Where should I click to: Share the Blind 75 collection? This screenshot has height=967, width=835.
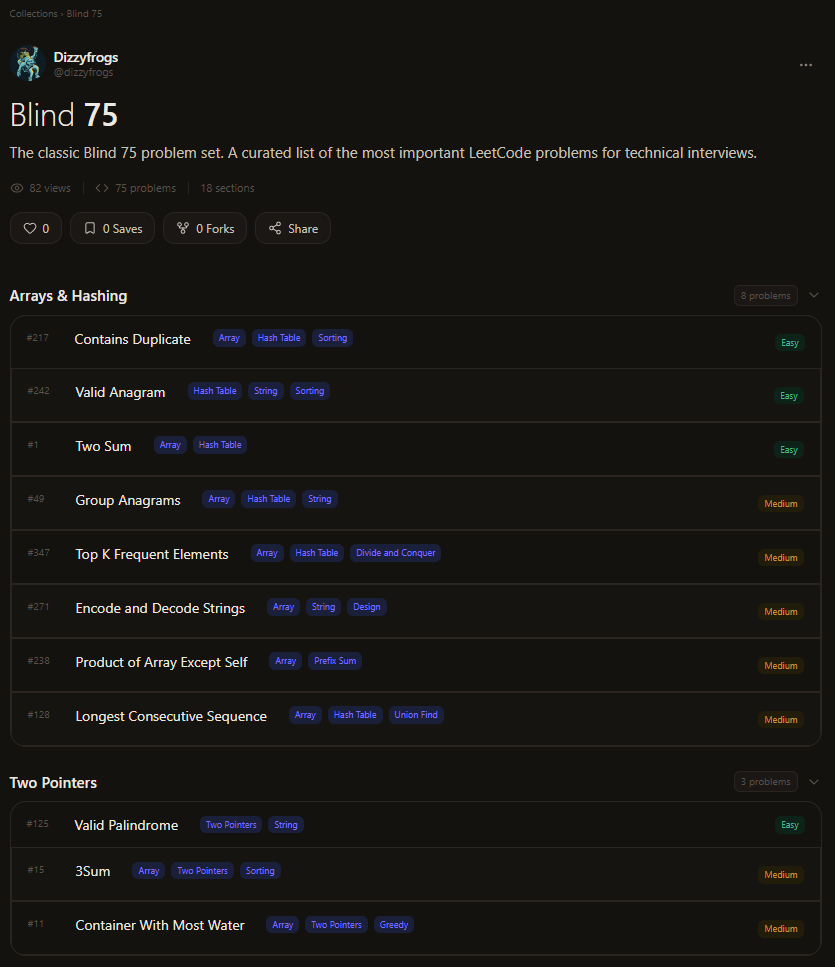click(x=292, y=228)
